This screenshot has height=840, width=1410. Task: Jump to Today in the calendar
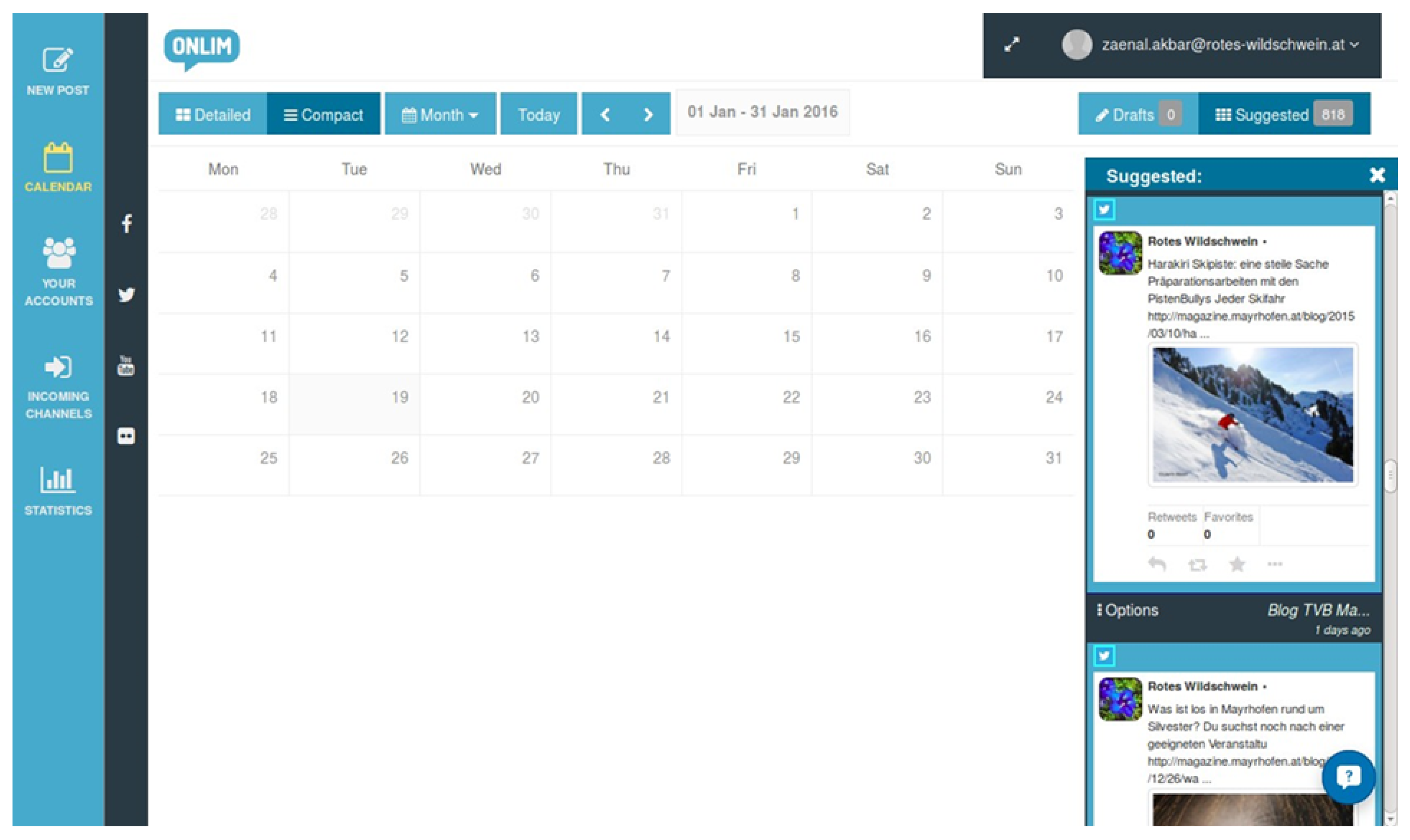click(538, 115)
